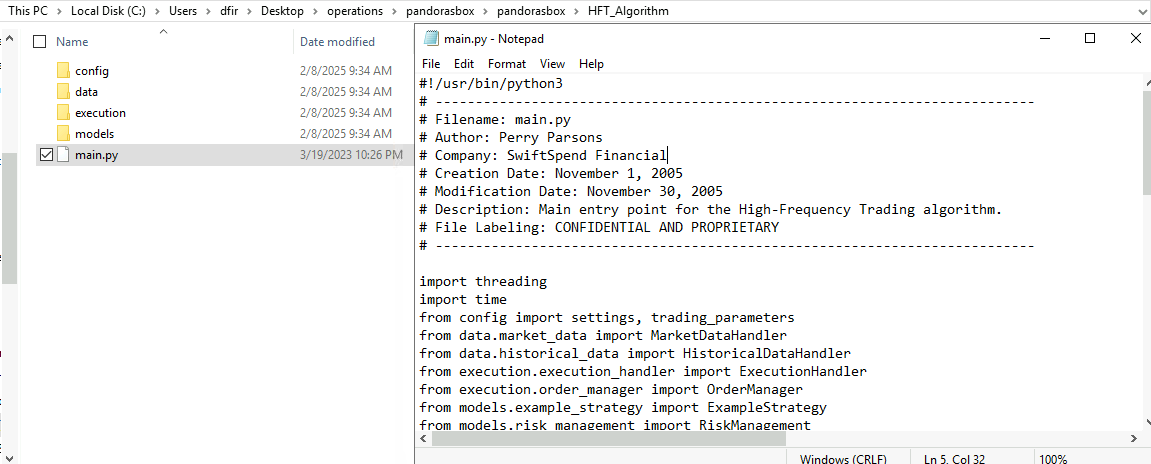
Task: Maximize the Notepad window
Action: point(1090,39)
